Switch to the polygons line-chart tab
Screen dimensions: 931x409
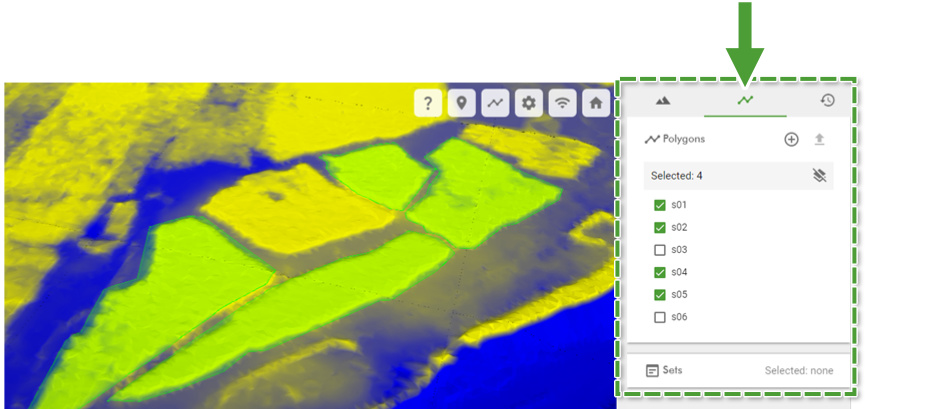pyautogui.click(x=745, y=100)
